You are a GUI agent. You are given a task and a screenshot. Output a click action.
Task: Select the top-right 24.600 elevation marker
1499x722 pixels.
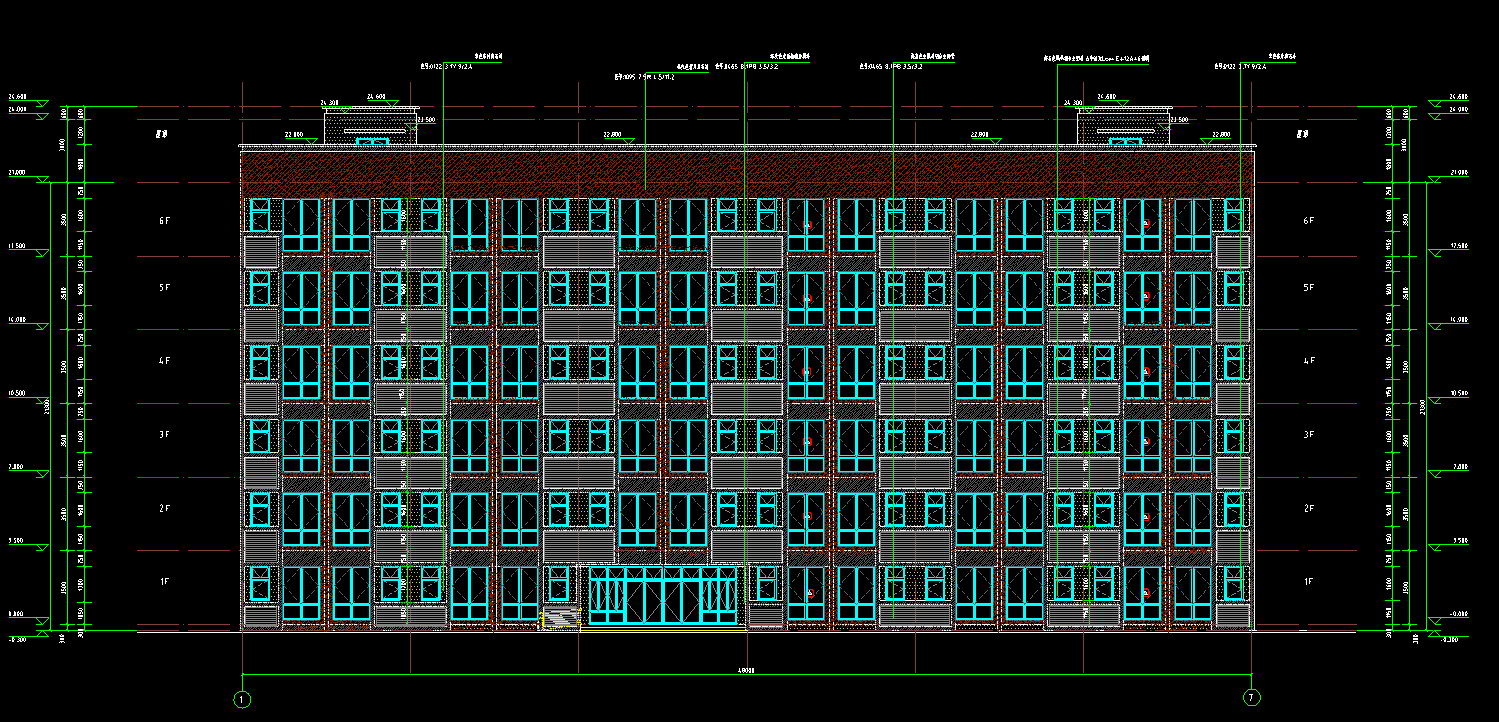point(1458,97)
